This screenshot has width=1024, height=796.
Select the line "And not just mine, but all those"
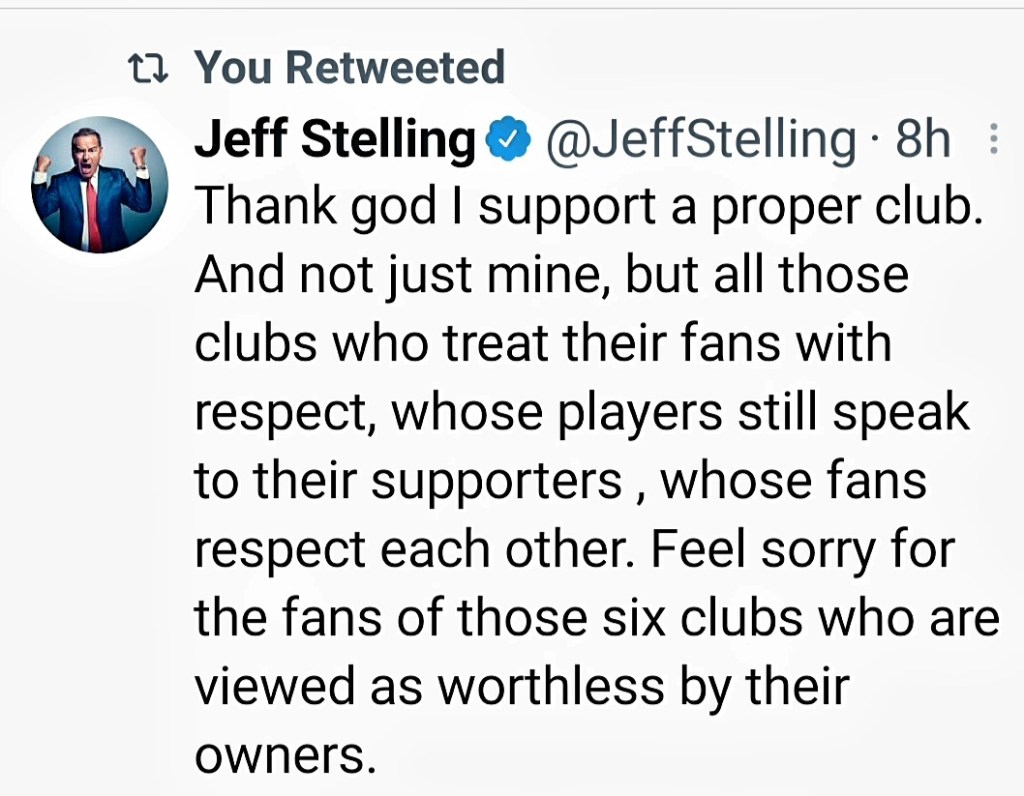click(x=551, y=275)
